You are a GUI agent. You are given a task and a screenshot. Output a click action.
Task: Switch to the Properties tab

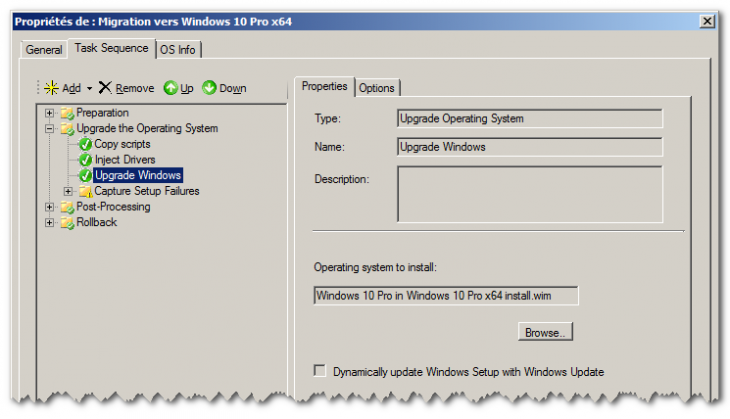(x=324, y=86)
